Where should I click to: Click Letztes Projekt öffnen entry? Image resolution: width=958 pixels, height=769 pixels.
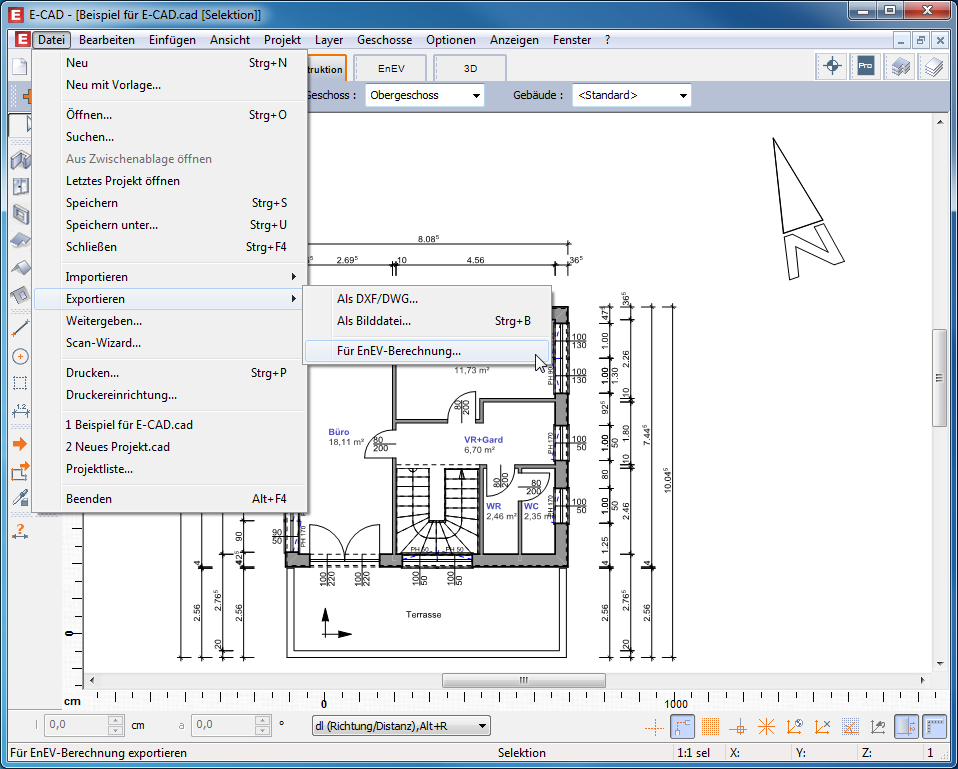click(x=170, y=181)
